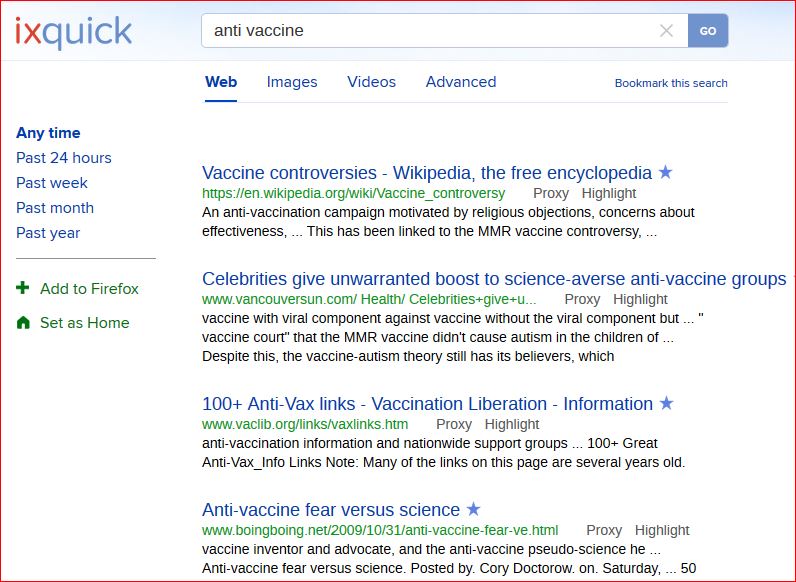This screenshot has width=796, height=582.
Task: Open the en.wikipedia.org Vaccine_controversy URL
Action: click(x=353, y=193)
